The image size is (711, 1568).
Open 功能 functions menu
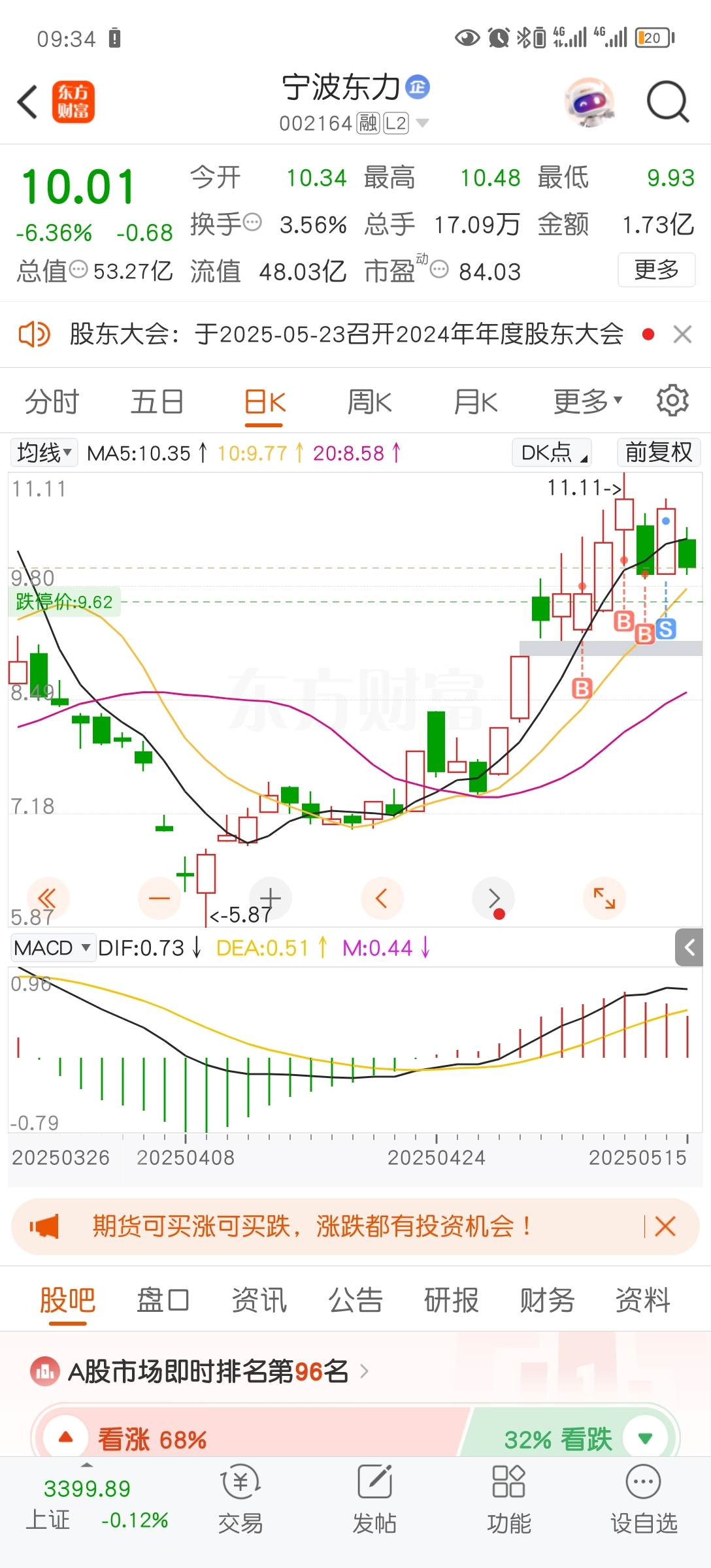pyautogui.click(x=509, y=1500)
